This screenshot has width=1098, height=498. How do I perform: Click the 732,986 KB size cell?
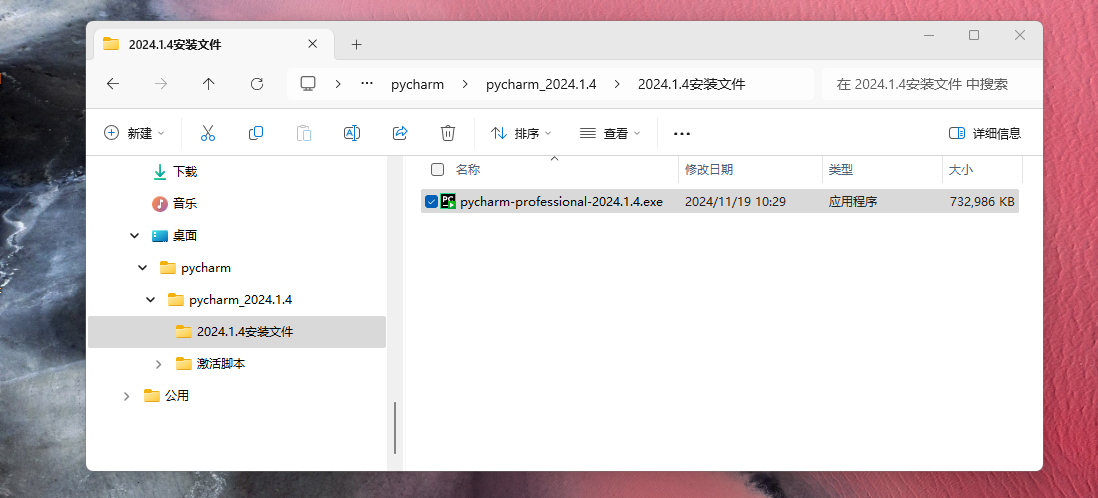click(x=982, y=202)
